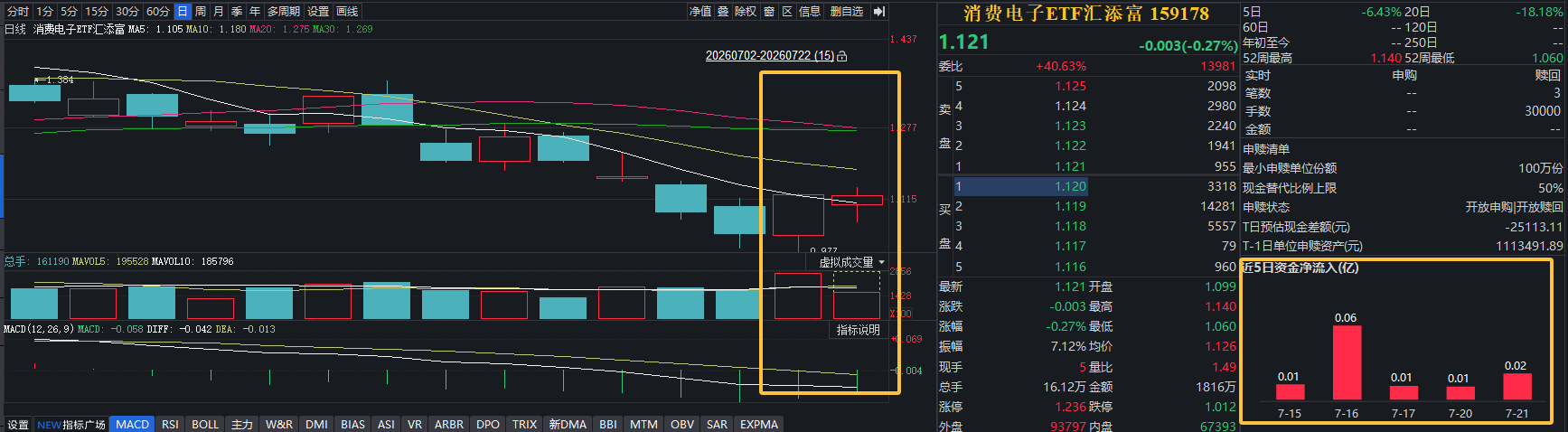1568x432 pixels.
Task: Select the 30分 period tab
Action: 127,11
